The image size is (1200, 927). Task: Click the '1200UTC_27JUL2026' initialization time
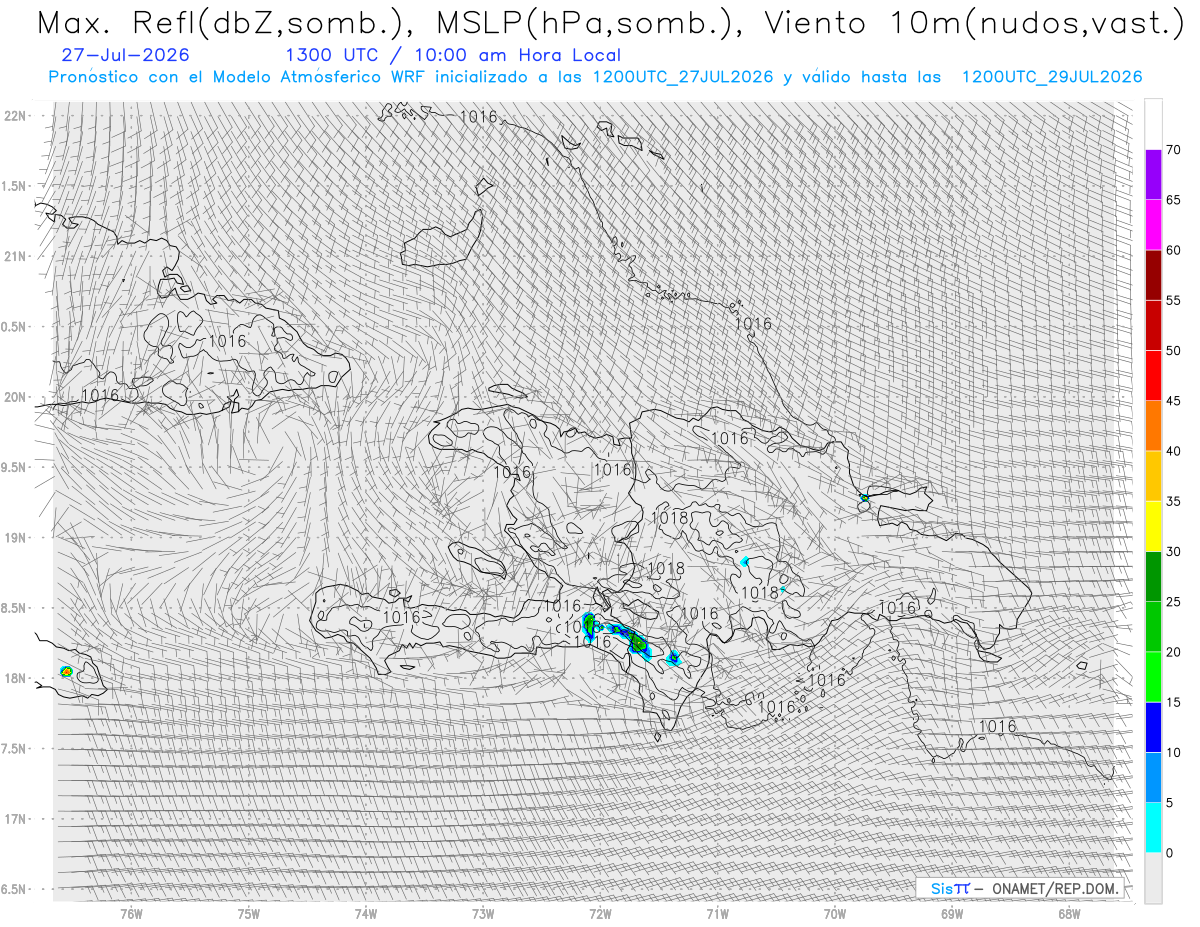point(683,77)
